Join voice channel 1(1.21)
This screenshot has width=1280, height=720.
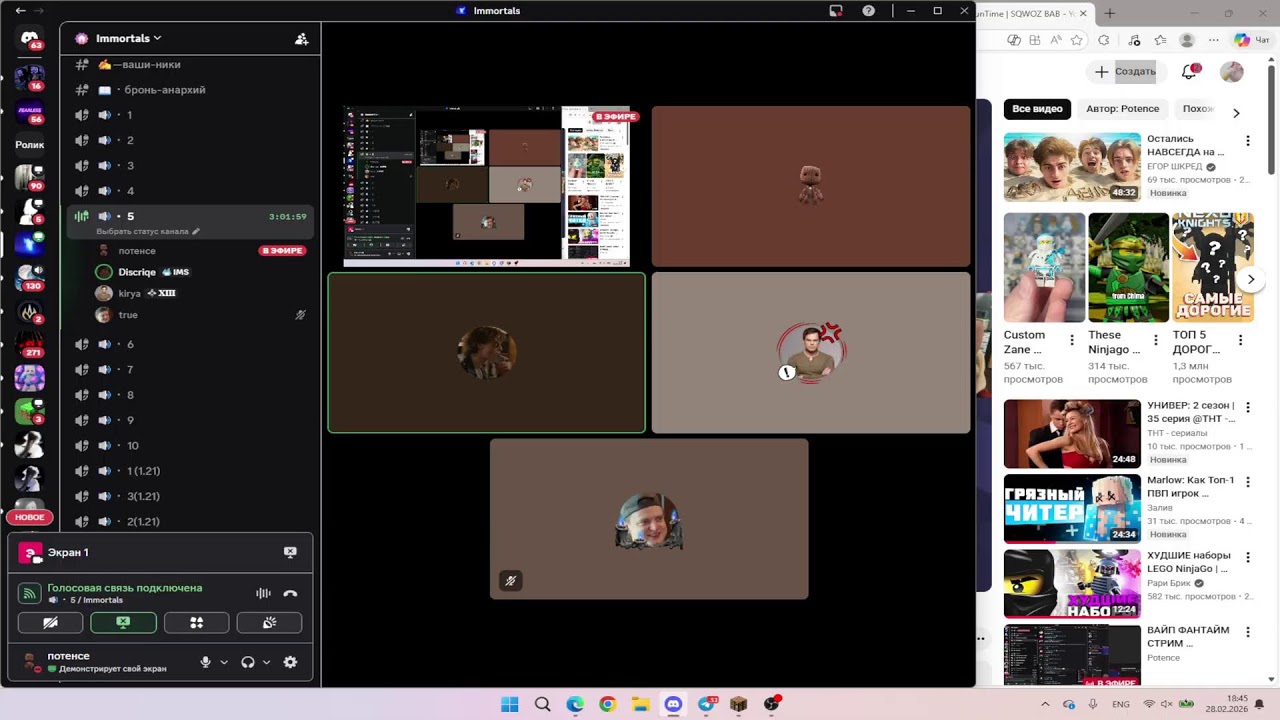[190, 471]
